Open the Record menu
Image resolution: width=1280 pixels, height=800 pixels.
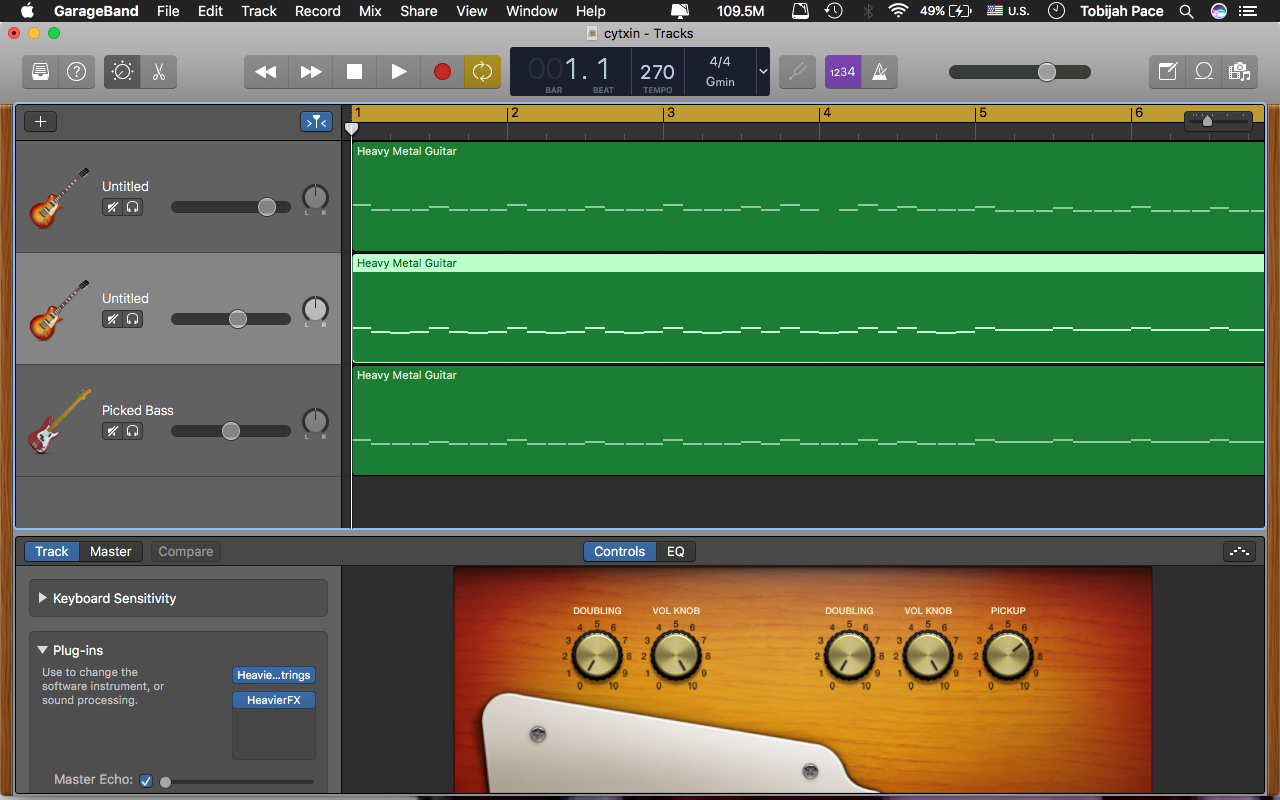tap(318, 11)
